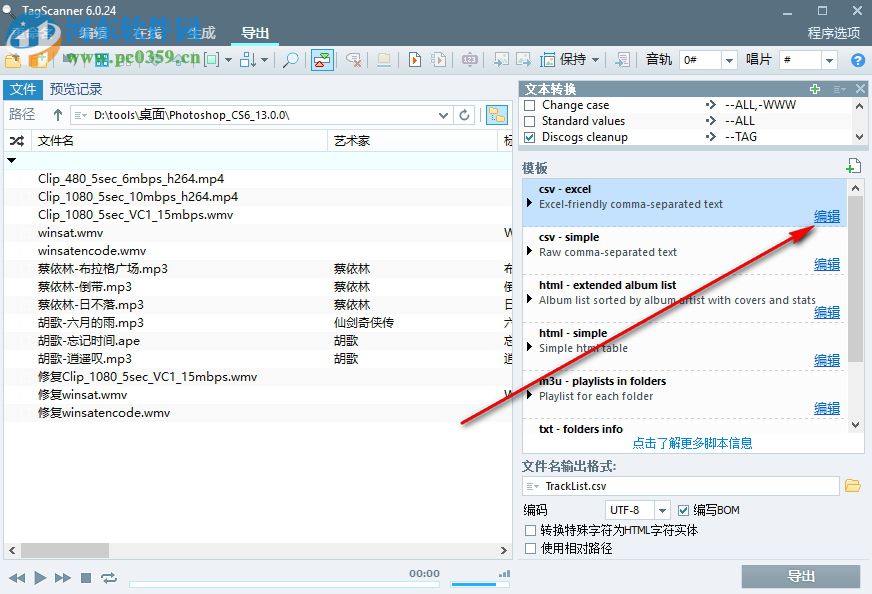Viewport: 872px width, 594px height.
Task: Click the add new template icon above the list
Action: coord(854,164)
